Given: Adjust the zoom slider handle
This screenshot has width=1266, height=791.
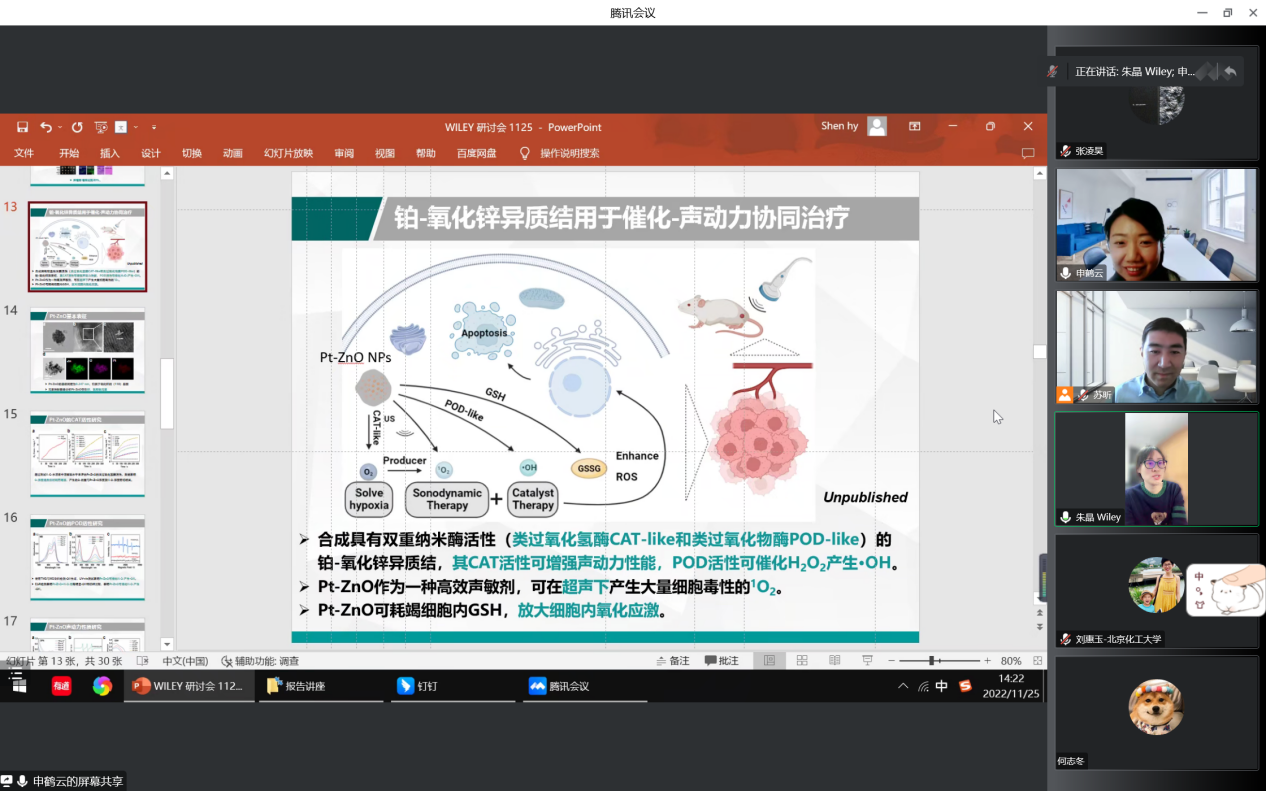Looking at the screenshot, I should tap(931, 661).
